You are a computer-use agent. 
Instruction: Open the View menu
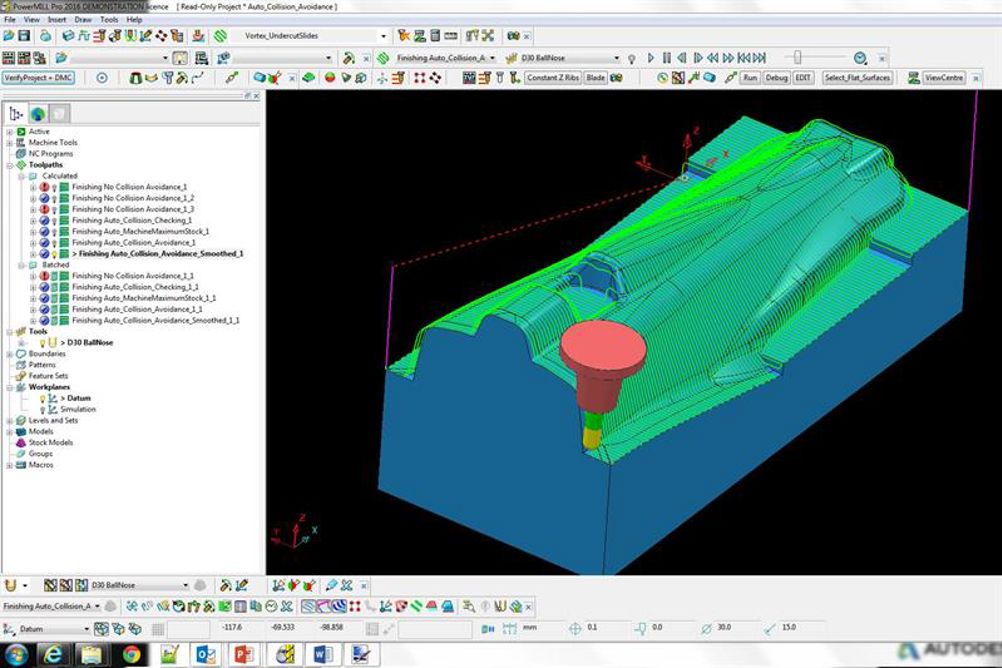pyautogui.click(x=31, y=20)
